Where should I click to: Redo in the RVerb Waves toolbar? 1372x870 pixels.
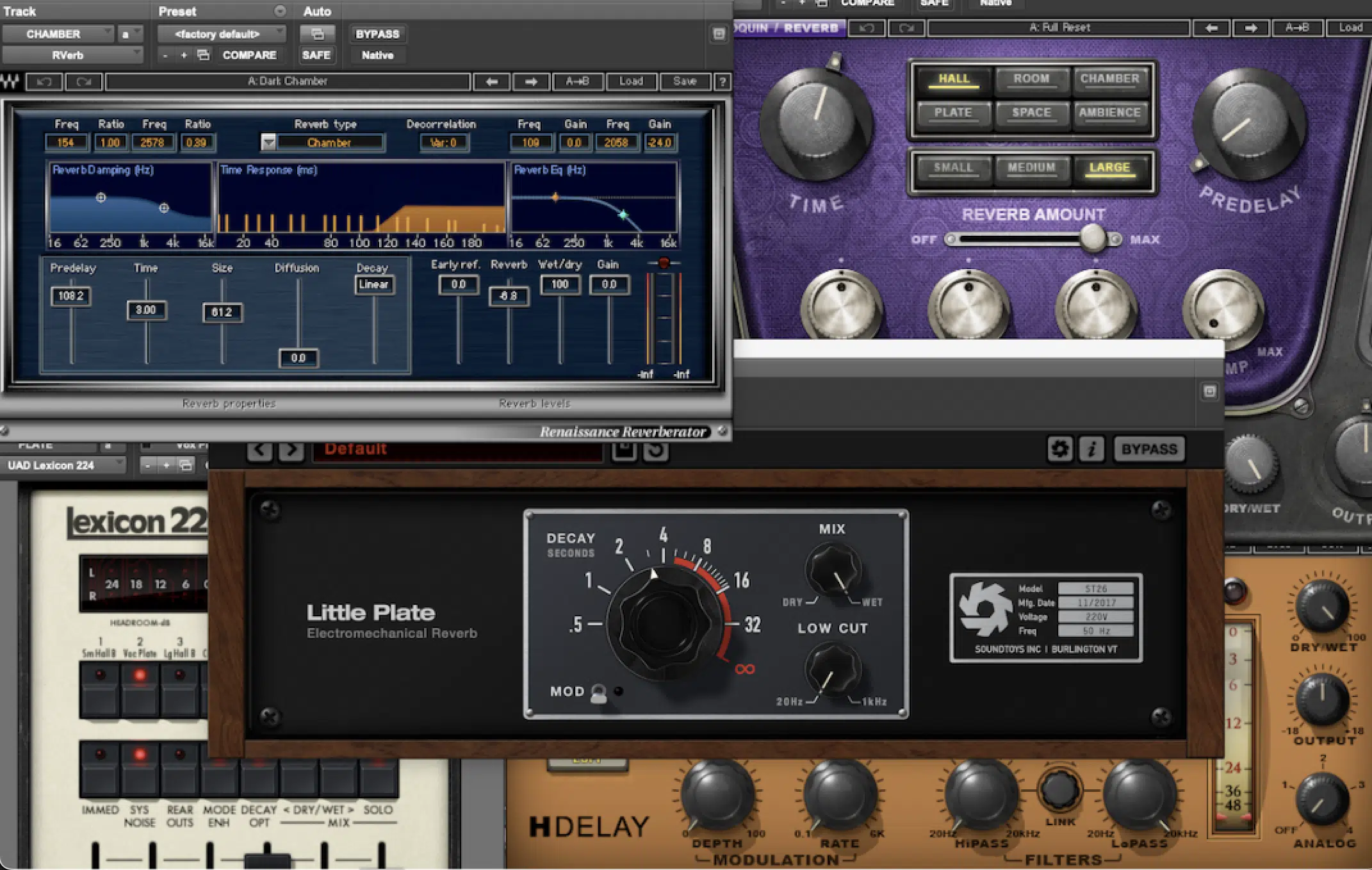[x=84, y=81]
